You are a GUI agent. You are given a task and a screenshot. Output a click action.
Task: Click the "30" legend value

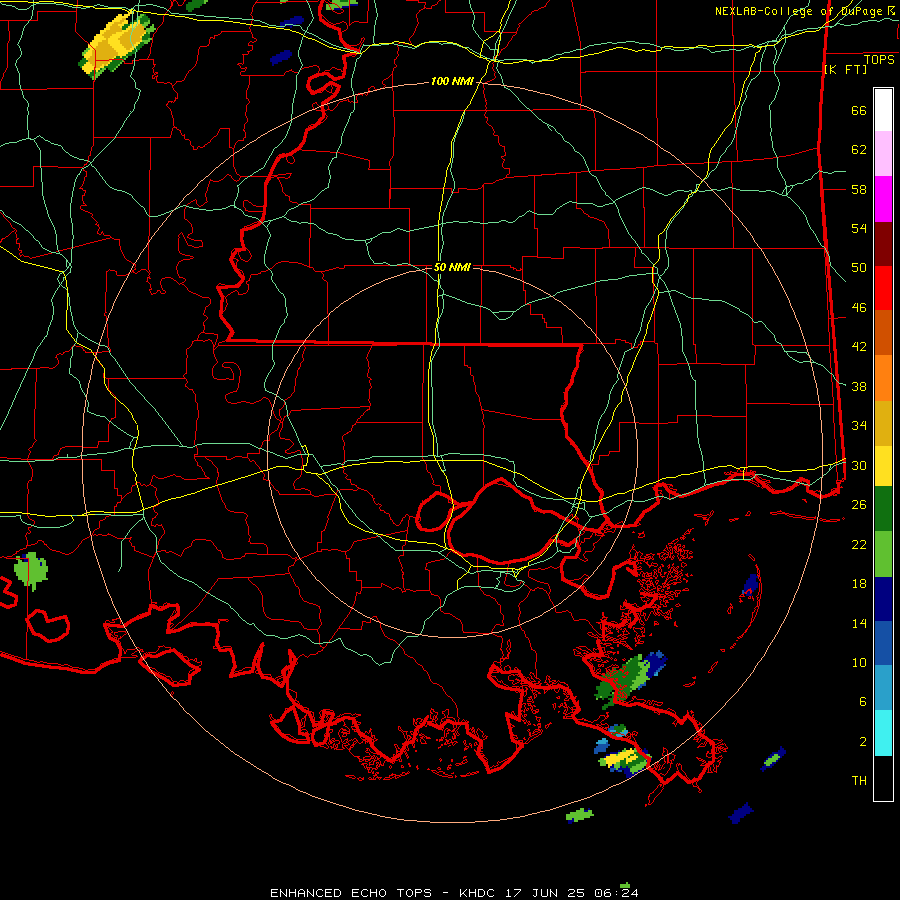(x=859, y=465)
